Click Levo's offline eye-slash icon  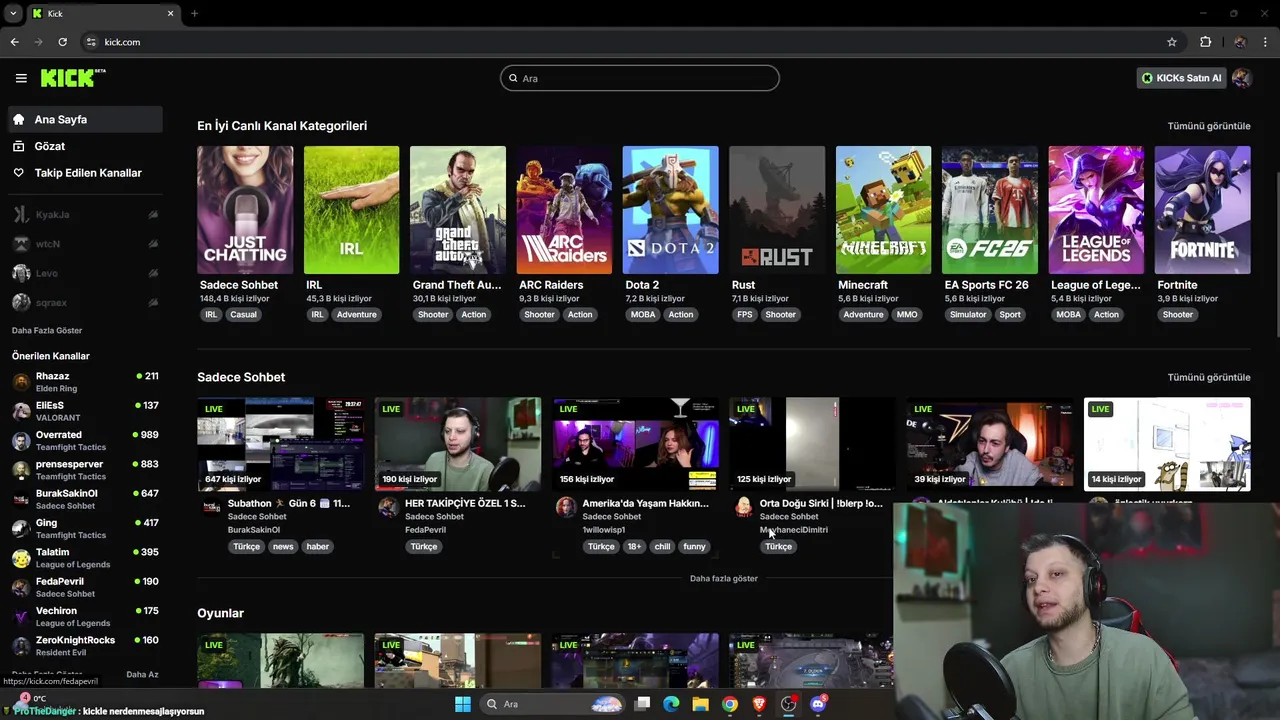coord(153,273)
